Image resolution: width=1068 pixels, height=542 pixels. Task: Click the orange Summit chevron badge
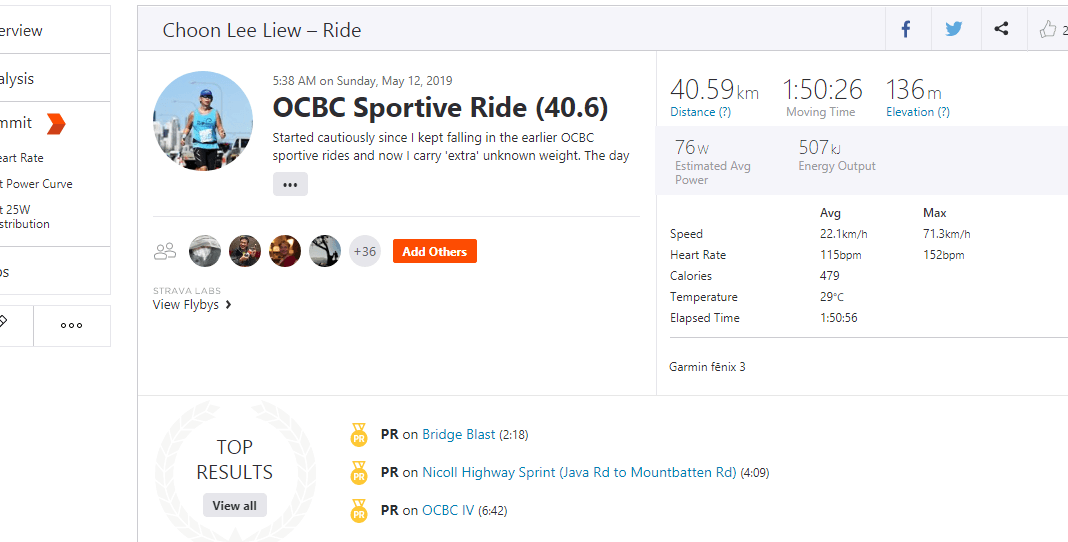coord(56,123)
